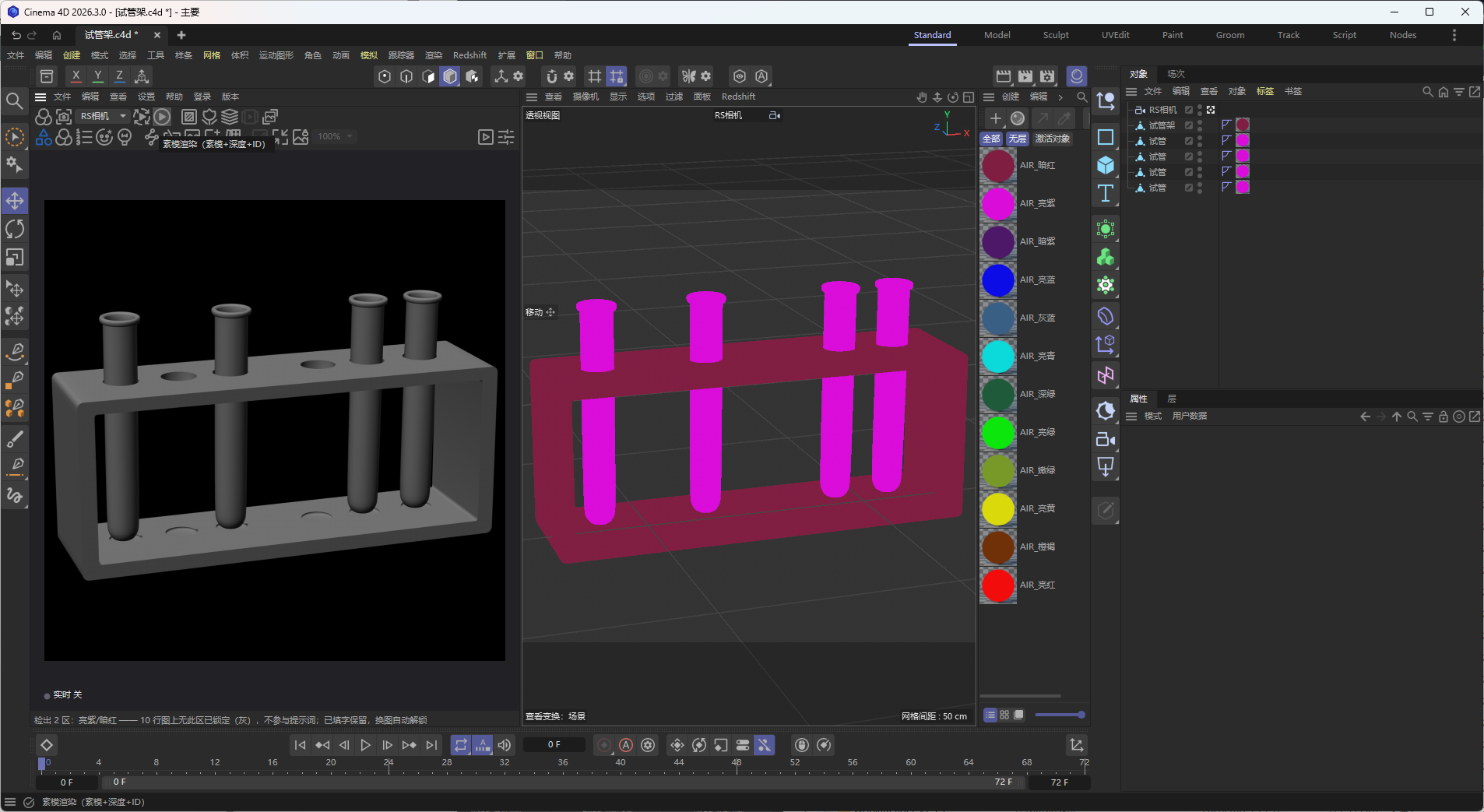Open the RS相机 camera dropdown in picture viewer
1484x812 pixels.
point(103,116)
